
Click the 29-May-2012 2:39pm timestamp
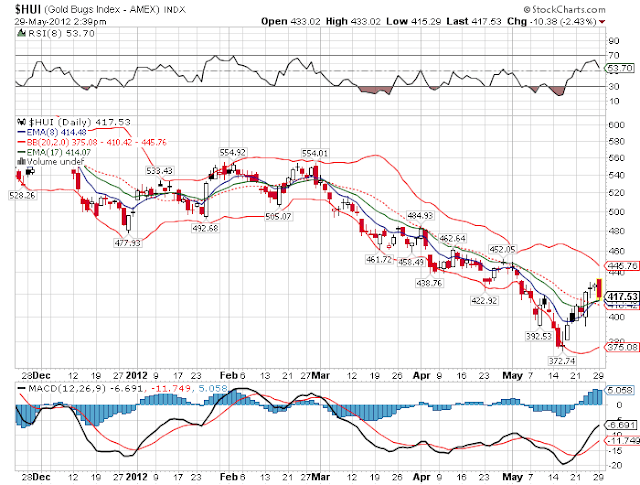tap(60, 21)
